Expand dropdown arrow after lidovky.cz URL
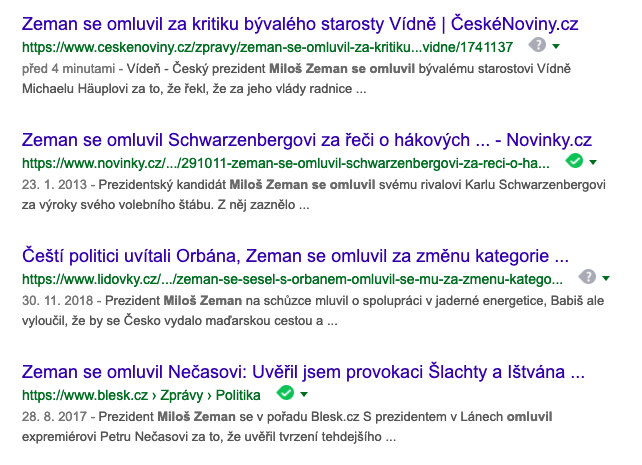 [x=606, y=278]
